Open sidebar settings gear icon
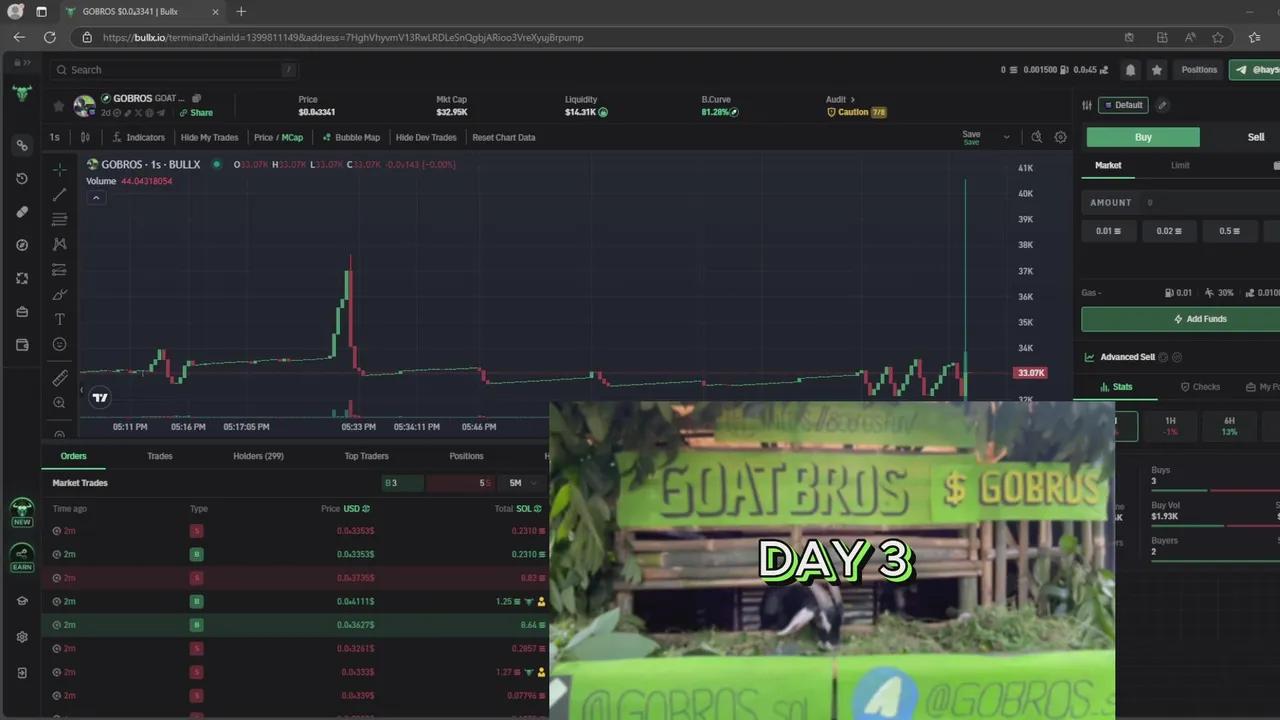The image size is (1280, 720). [22, 637]
